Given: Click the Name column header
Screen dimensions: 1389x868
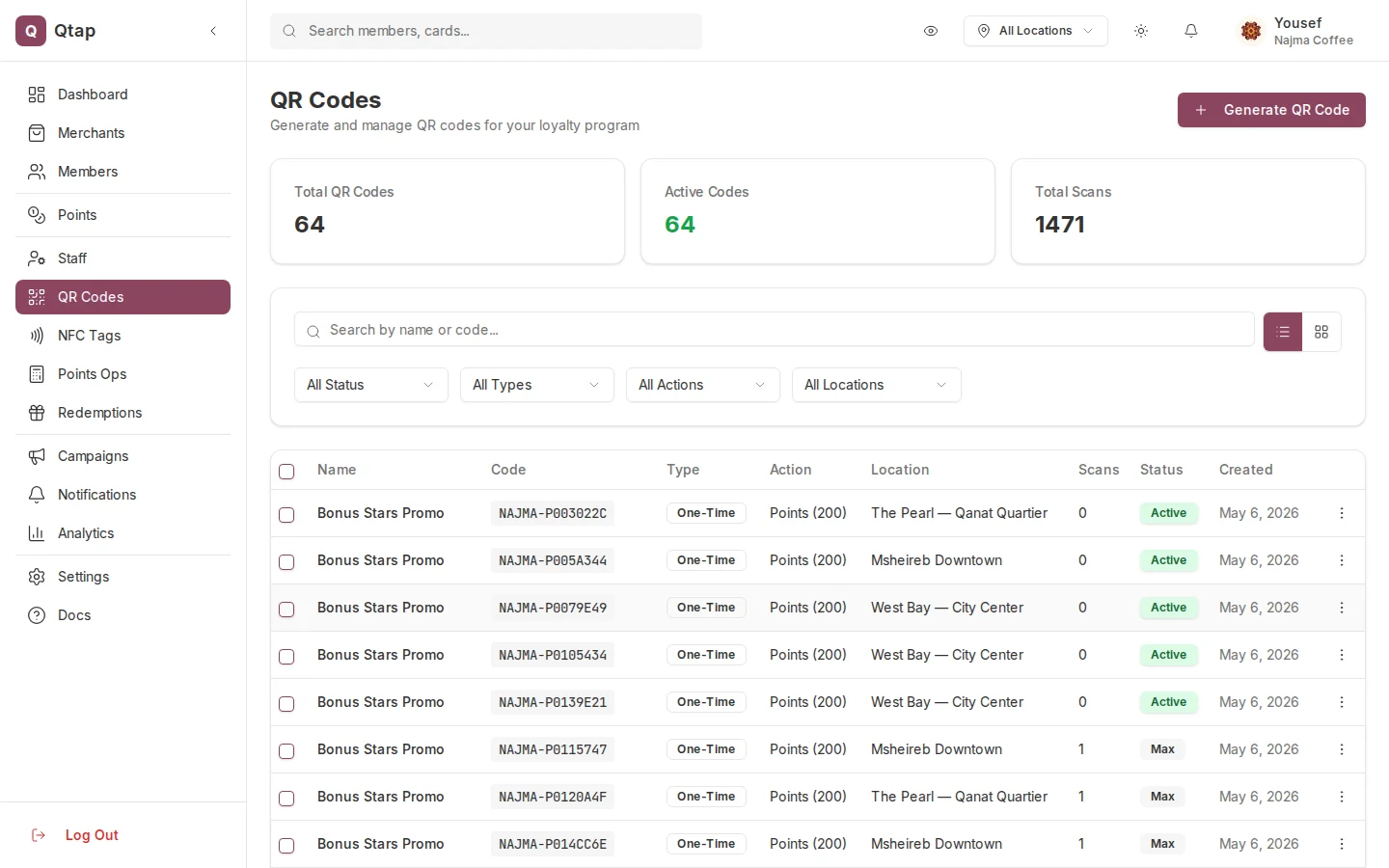Looking at the screenshot, I should click(x=337, y=470).
